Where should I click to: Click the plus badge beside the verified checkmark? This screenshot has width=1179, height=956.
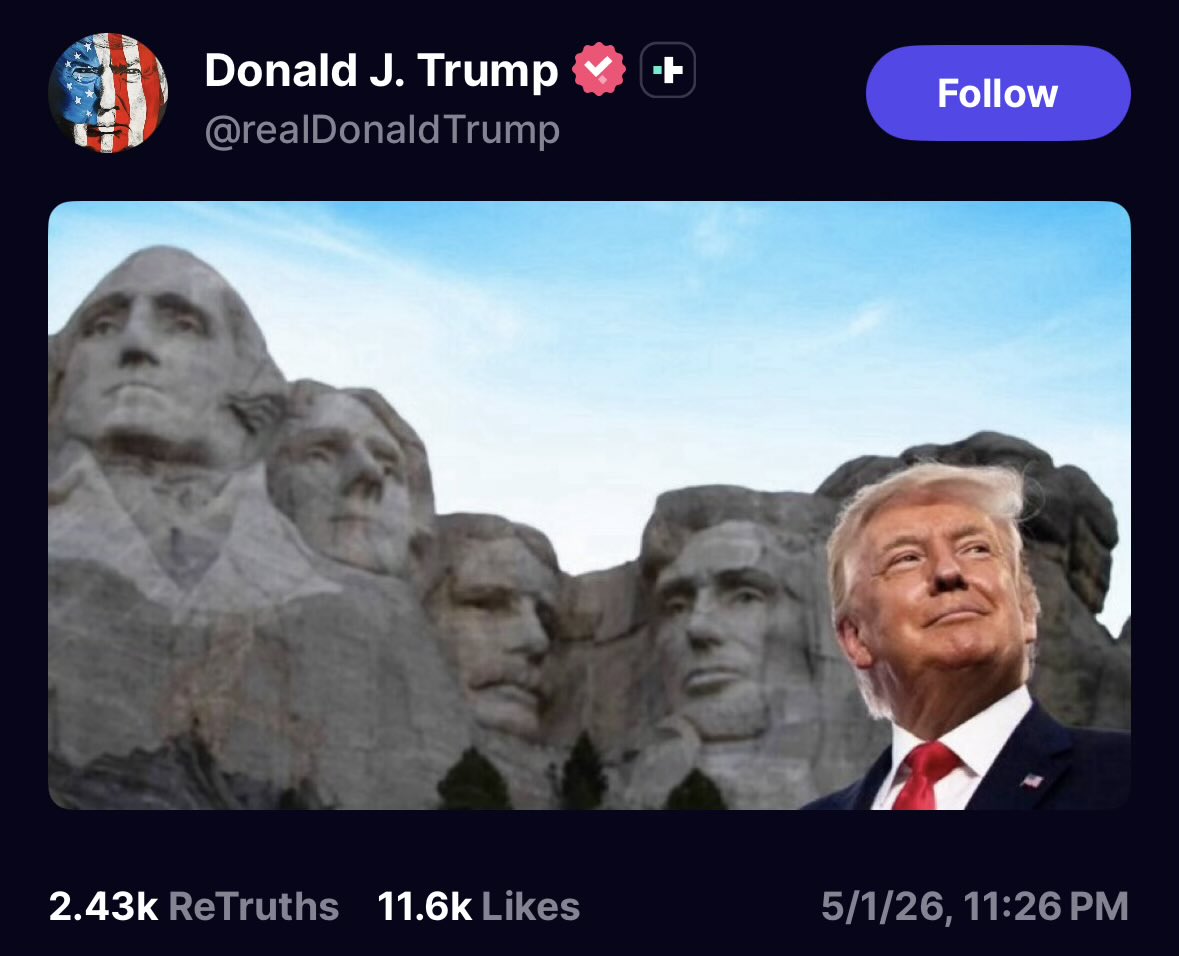click(668, 70)
